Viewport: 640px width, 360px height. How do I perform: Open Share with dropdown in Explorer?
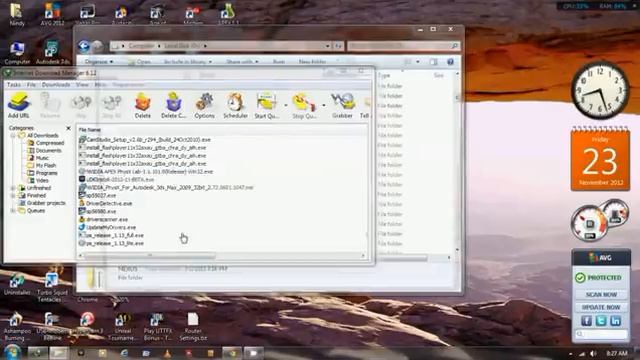[x=242, y=62]
